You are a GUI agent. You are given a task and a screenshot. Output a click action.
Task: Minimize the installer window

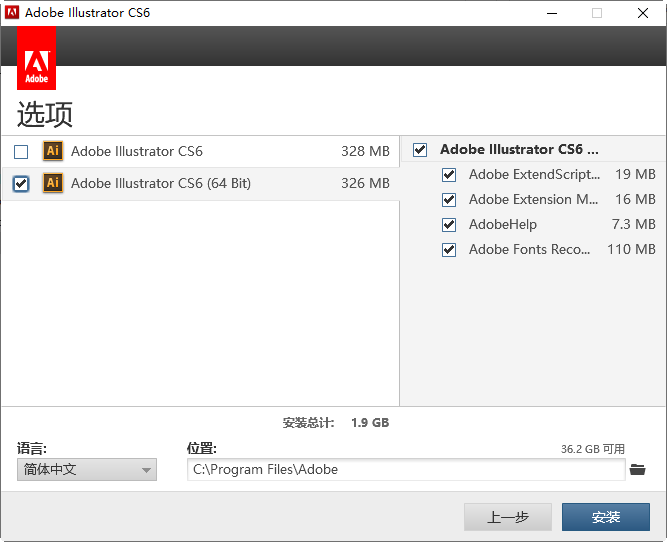552,13
